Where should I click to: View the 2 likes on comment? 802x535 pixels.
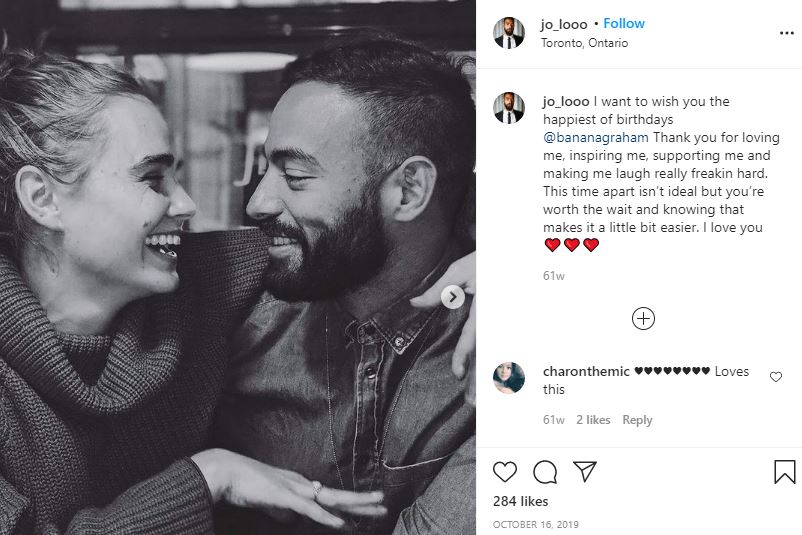(593, 420)
